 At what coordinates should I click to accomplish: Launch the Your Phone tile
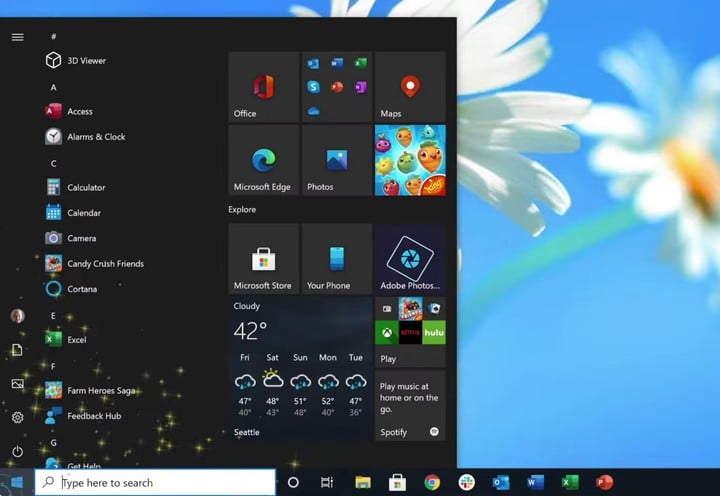point(337,259)
